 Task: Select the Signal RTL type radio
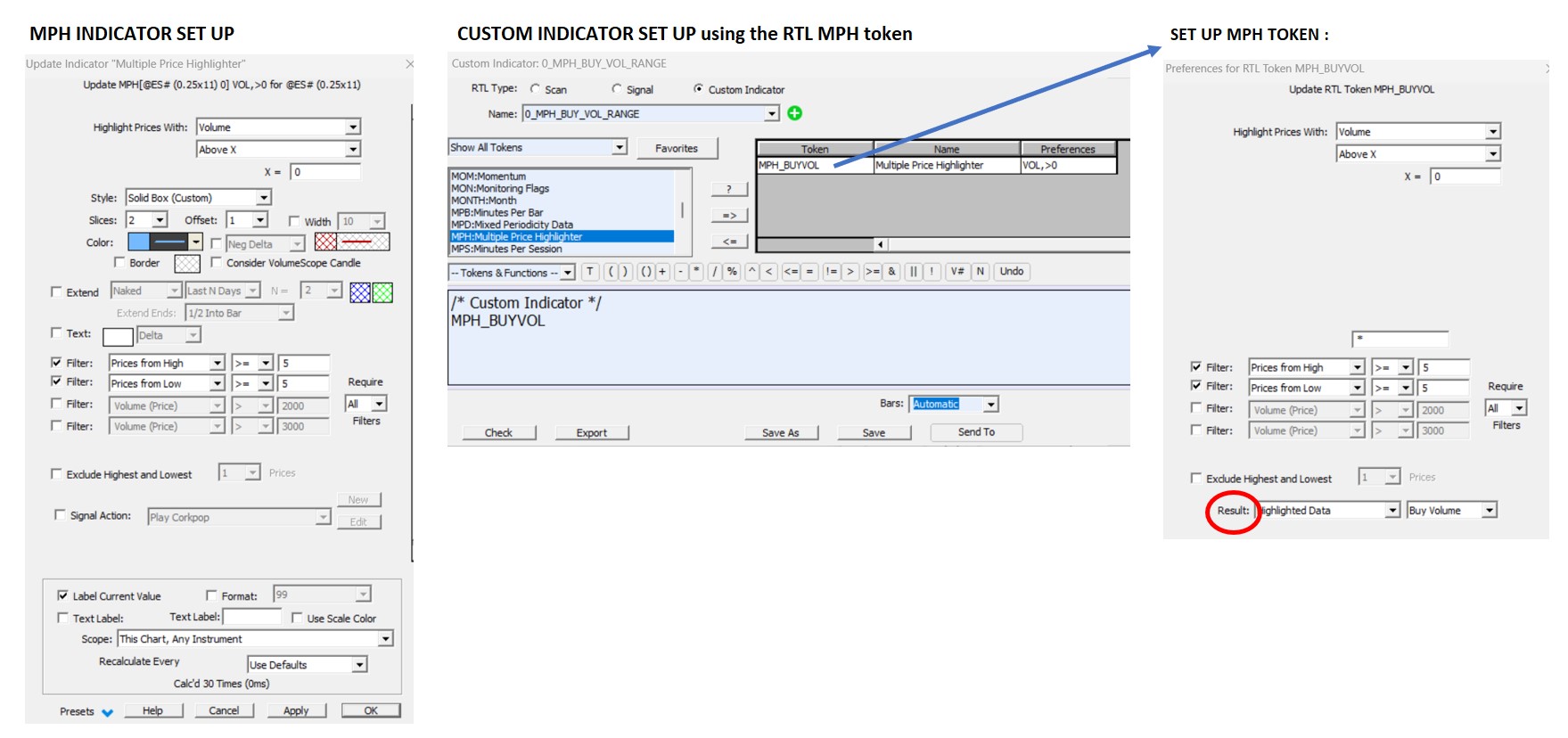click(x=617, y=89)
